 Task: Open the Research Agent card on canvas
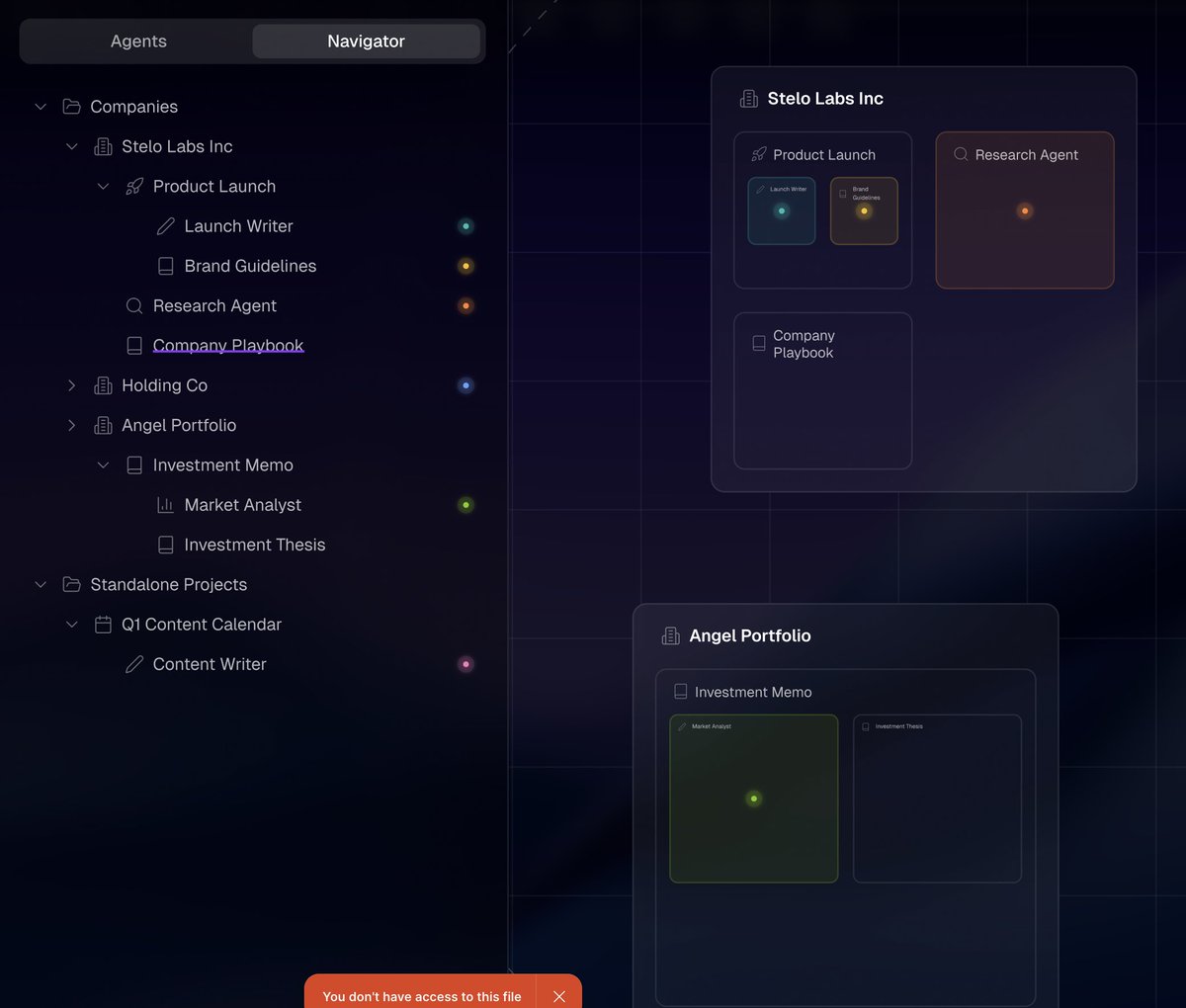(x=1025, y=210)
